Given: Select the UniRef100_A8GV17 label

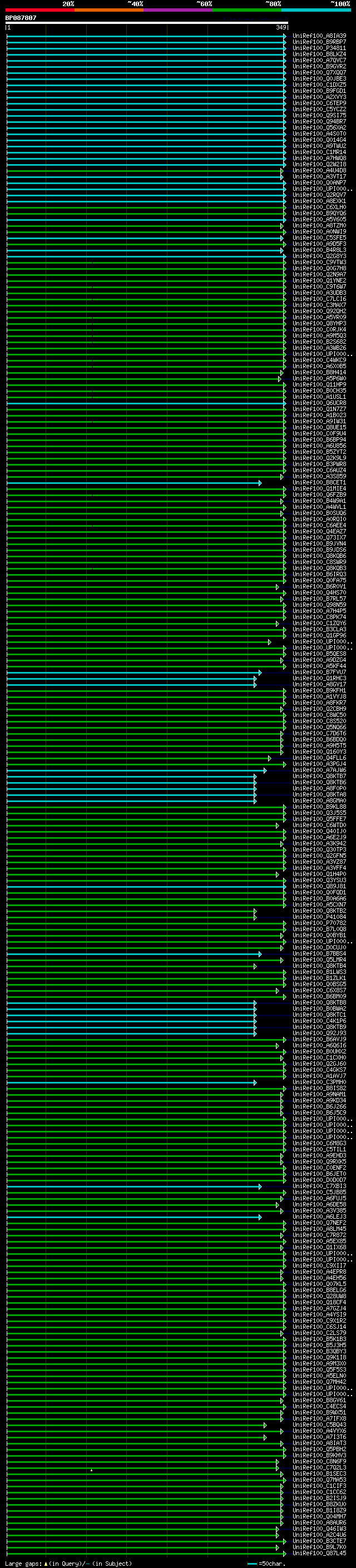Looking at the screenshot, I should tap(319, 684).
